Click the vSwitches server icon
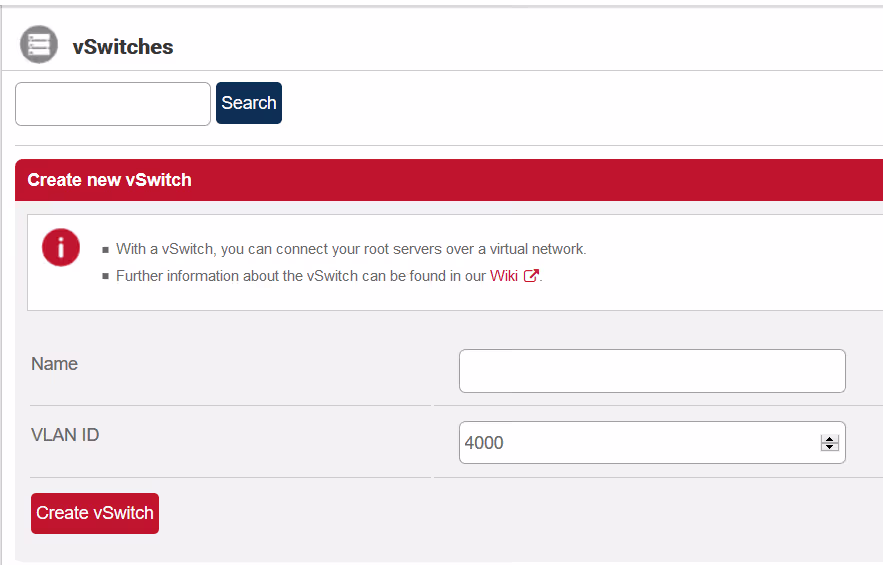The width and height of the screenshot is (883, 565). pos(39,45)
